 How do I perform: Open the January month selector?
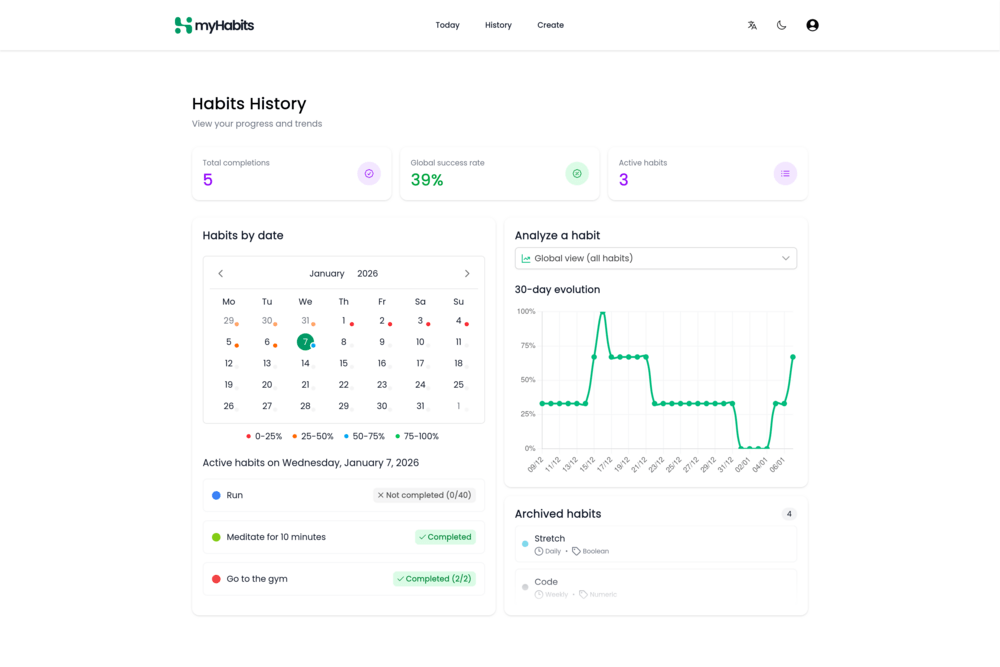327,273
